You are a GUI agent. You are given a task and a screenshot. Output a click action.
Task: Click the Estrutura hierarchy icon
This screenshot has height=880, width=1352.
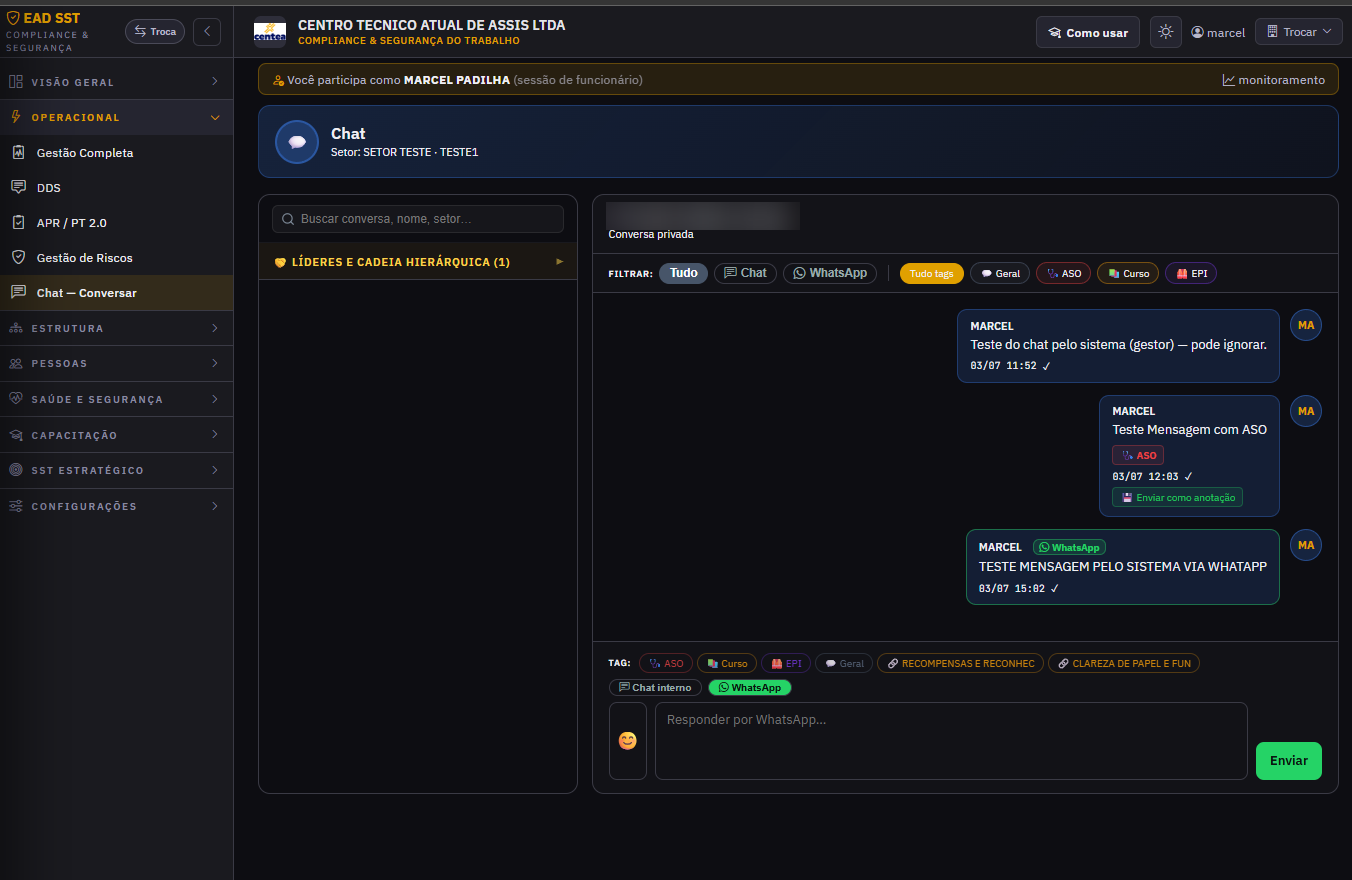(16, 328)
